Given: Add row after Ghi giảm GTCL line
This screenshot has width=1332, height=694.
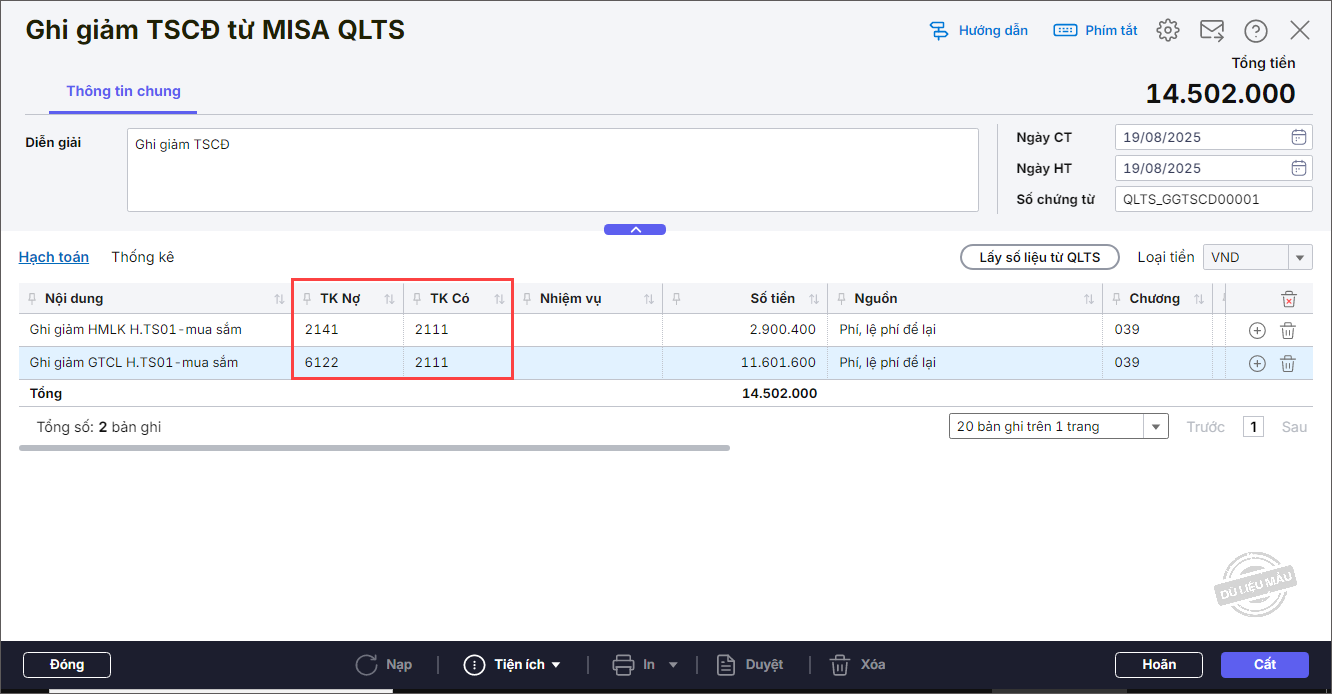Looking at the screenshot, I should tap(1257, 363).
